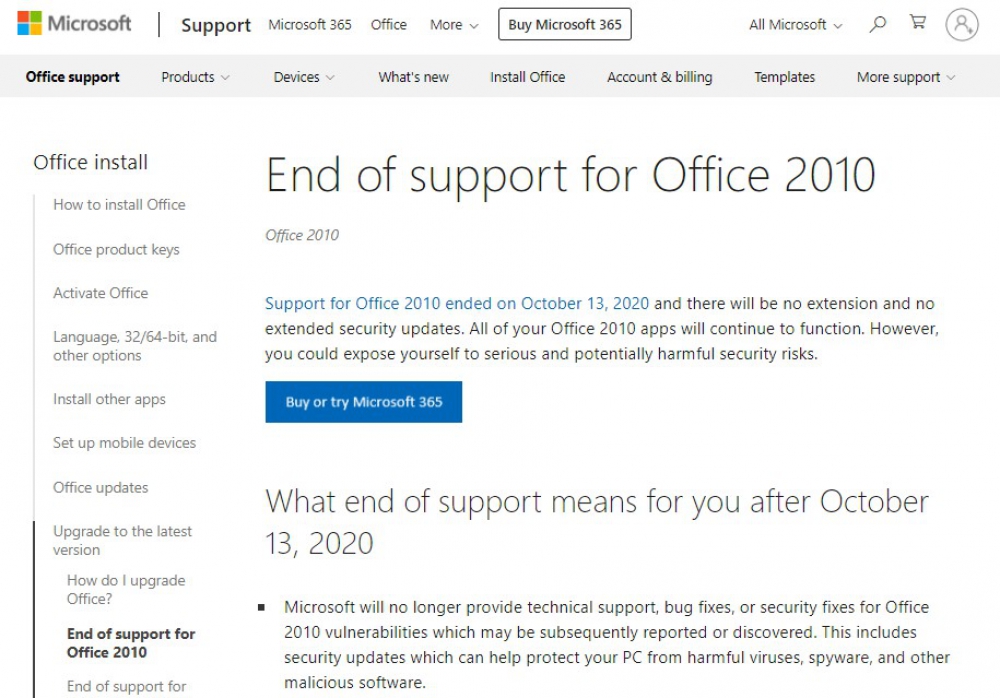The image size is (1000, 698).
Task: Open How do I upgrade Office? sidebar item
Action: [x=126, y=590]
